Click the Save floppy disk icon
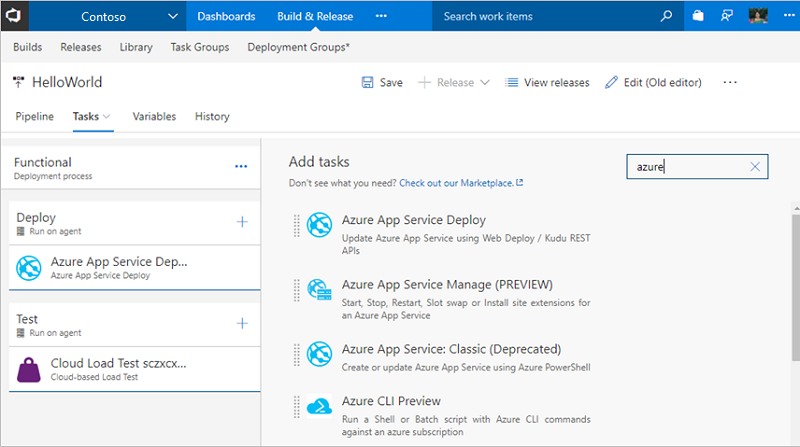Screen dimensions: 800x447 point(367,83)
